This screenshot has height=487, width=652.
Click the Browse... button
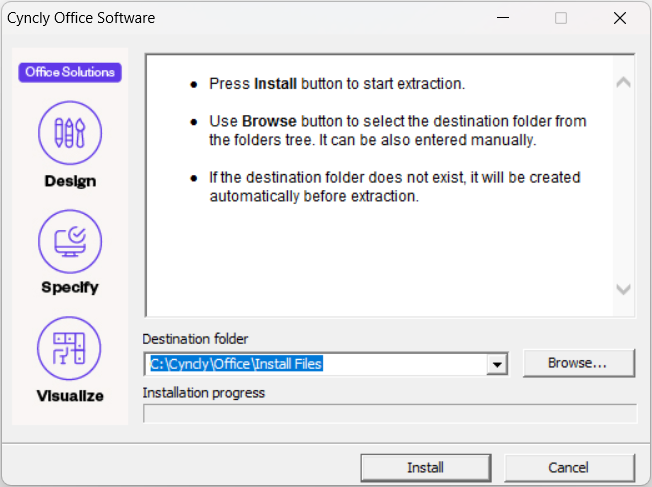[x=578, y=363]
